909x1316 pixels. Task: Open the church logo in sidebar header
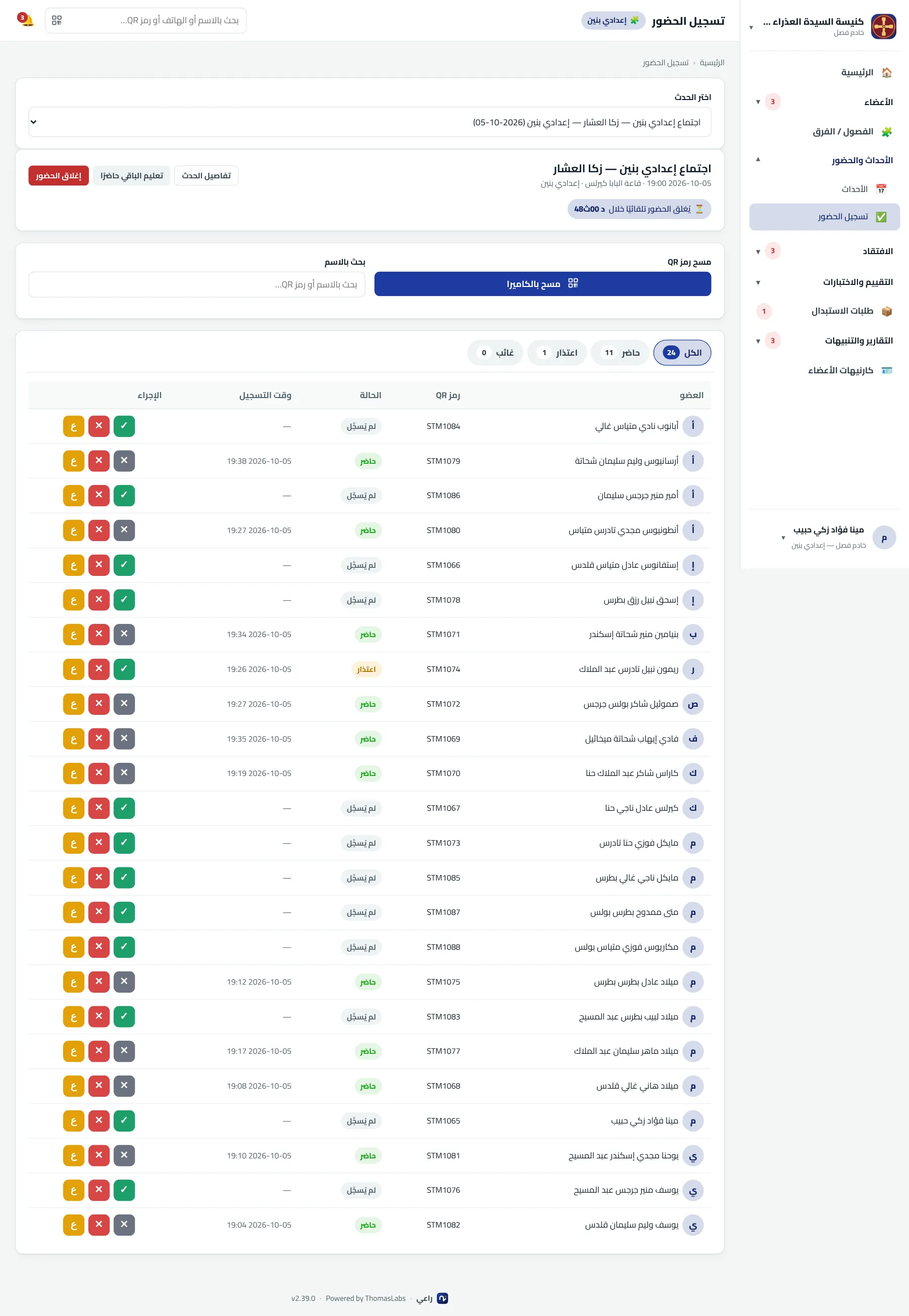(883, 26)
